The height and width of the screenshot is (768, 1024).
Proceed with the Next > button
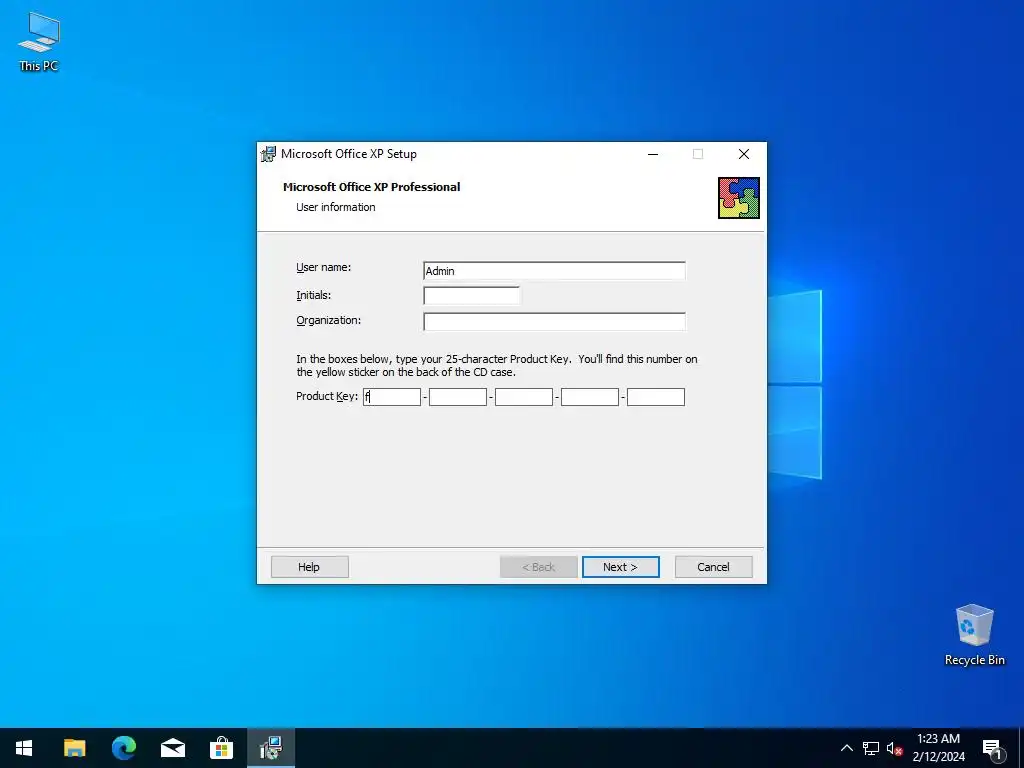tap(620, 567)
